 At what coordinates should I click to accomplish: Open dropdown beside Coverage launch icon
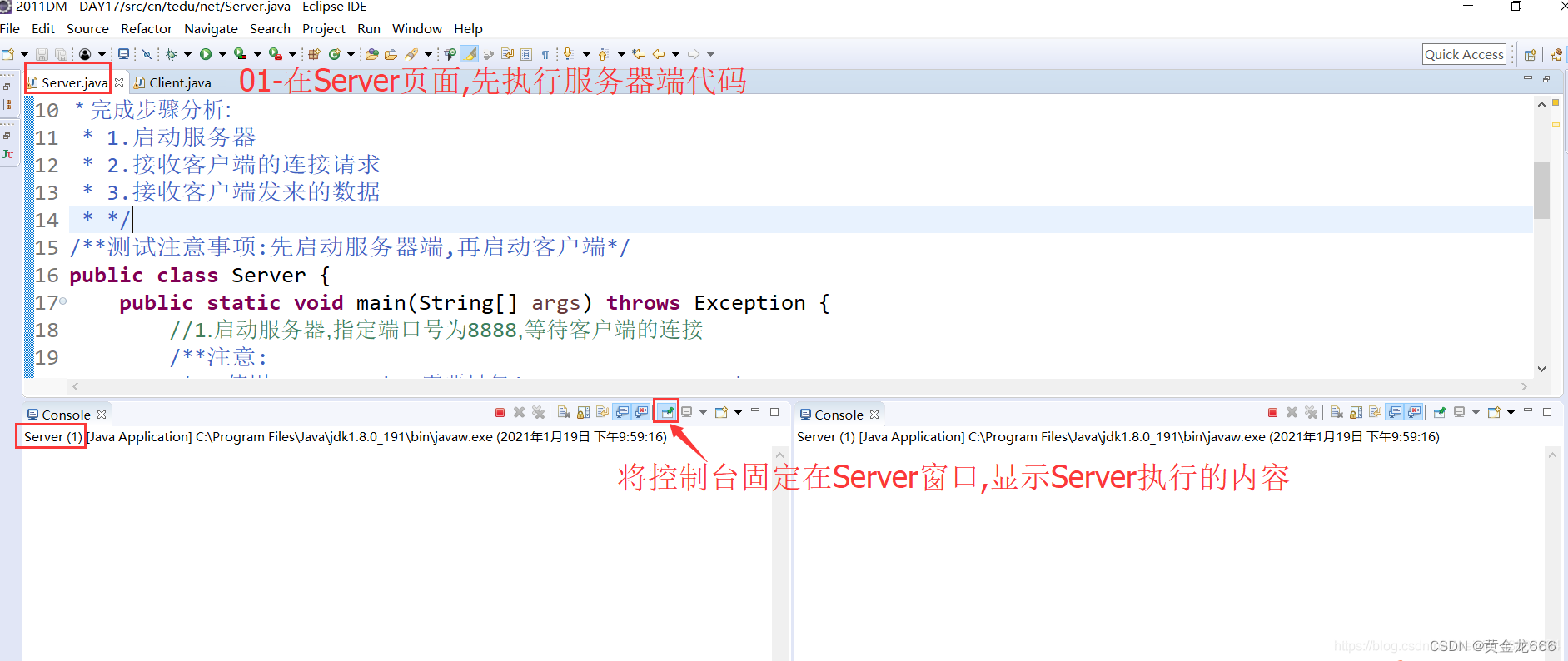click(257, 54)
